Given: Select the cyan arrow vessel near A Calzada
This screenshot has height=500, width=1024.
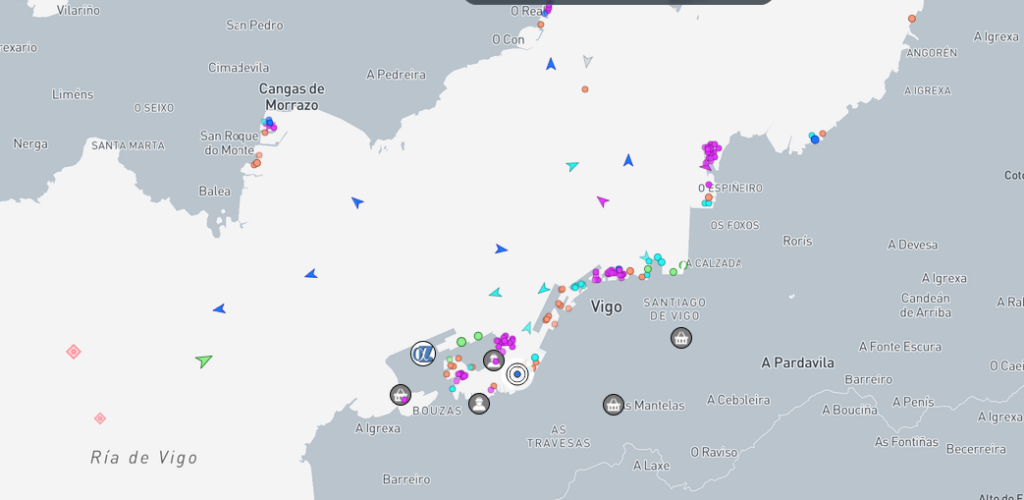Looking at the screenshot, I should pyautogui.click(x=646, y=256).
